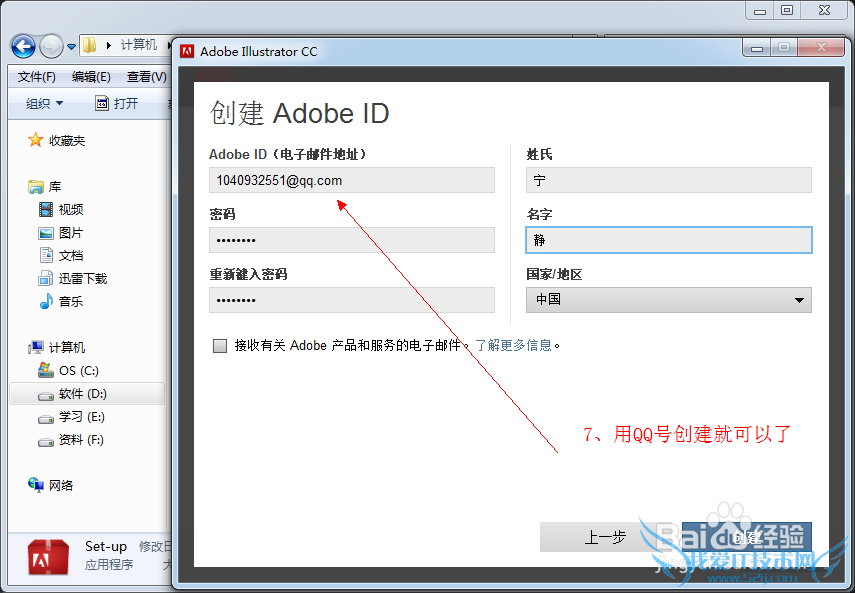Open the 音乐 music note icon
855x593 pixels.
pyautogui.click(x=46, y=301)
